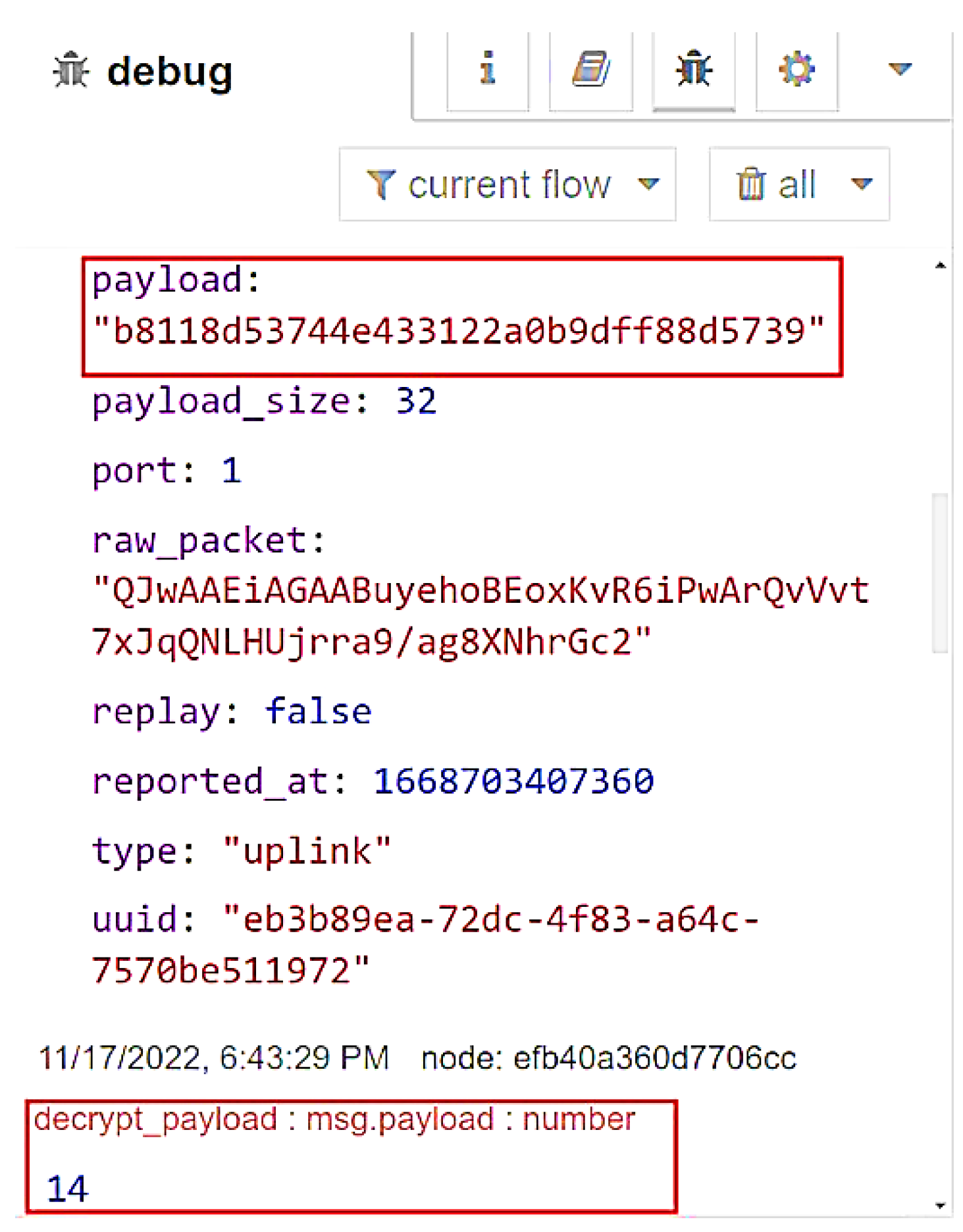Click the reported_at timestamp number
Viewport: 963px width, 1232px height.
[513, 782]
